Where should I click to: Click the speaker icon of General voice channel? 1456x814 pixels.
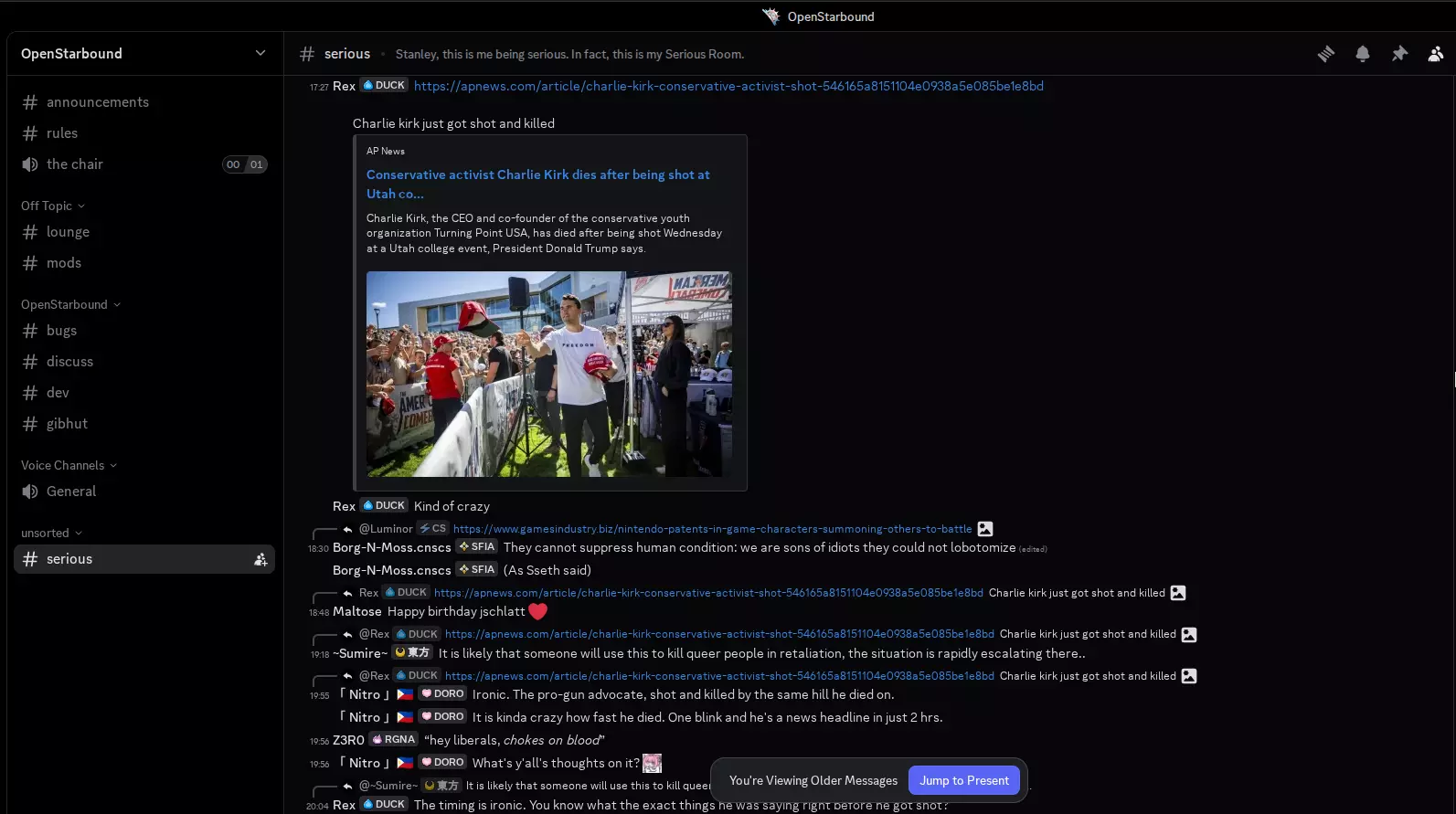tap(30, 492)
